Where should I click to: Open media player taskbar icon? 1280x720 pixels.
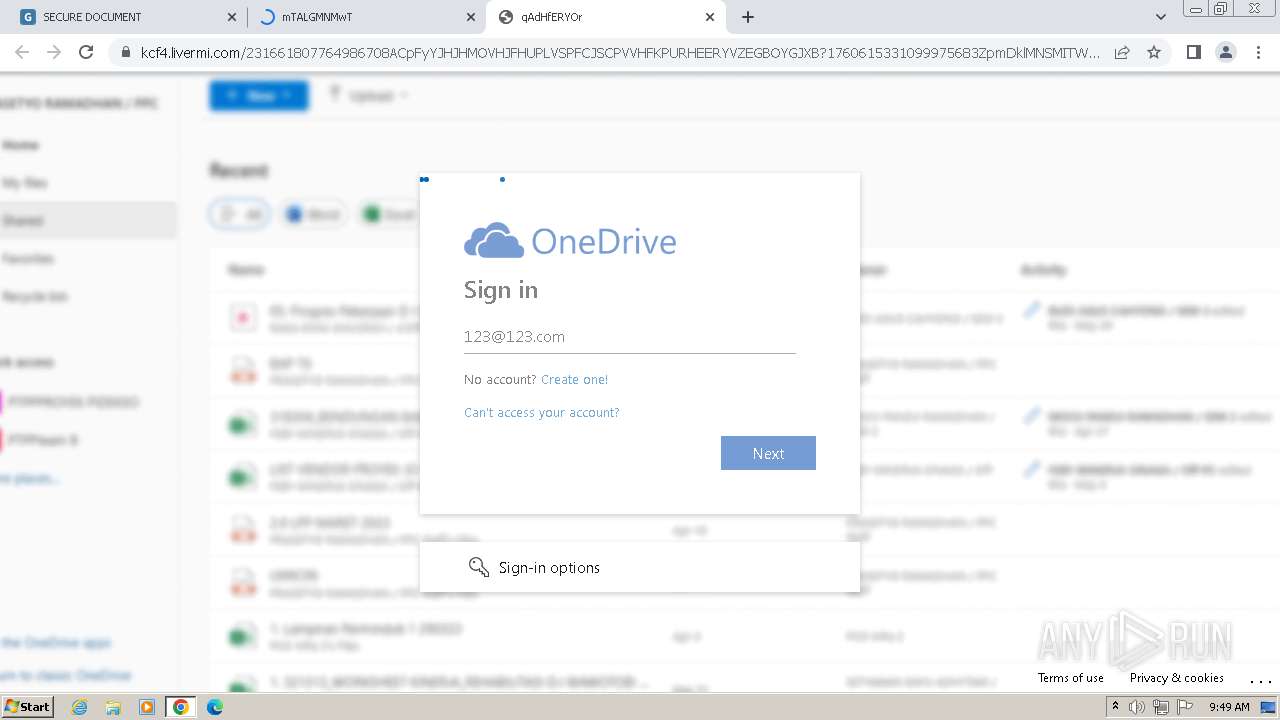(147, 707)
